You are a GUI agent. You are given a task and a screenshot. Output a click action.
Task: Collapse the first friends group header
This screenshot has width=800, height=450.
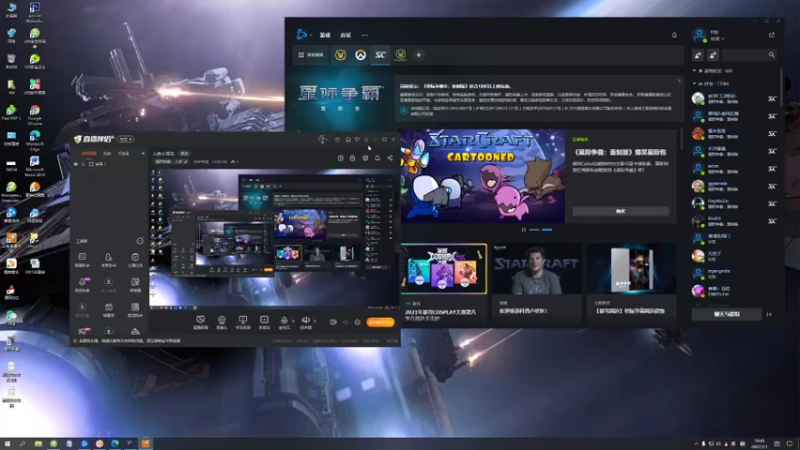[713, 71]
